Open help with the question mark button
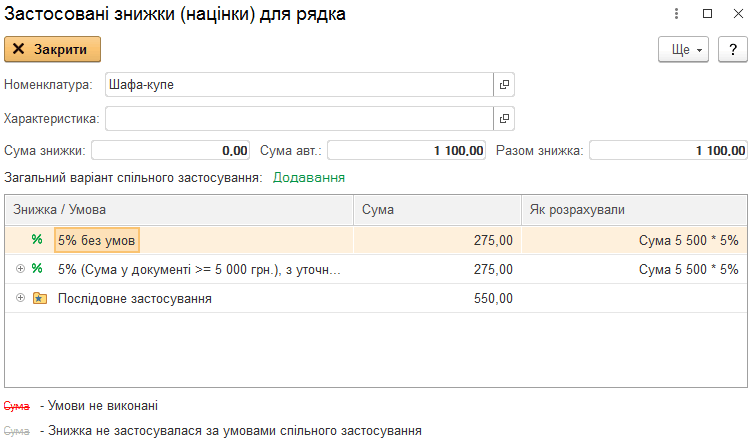The image size is (752, 442). 733,49
